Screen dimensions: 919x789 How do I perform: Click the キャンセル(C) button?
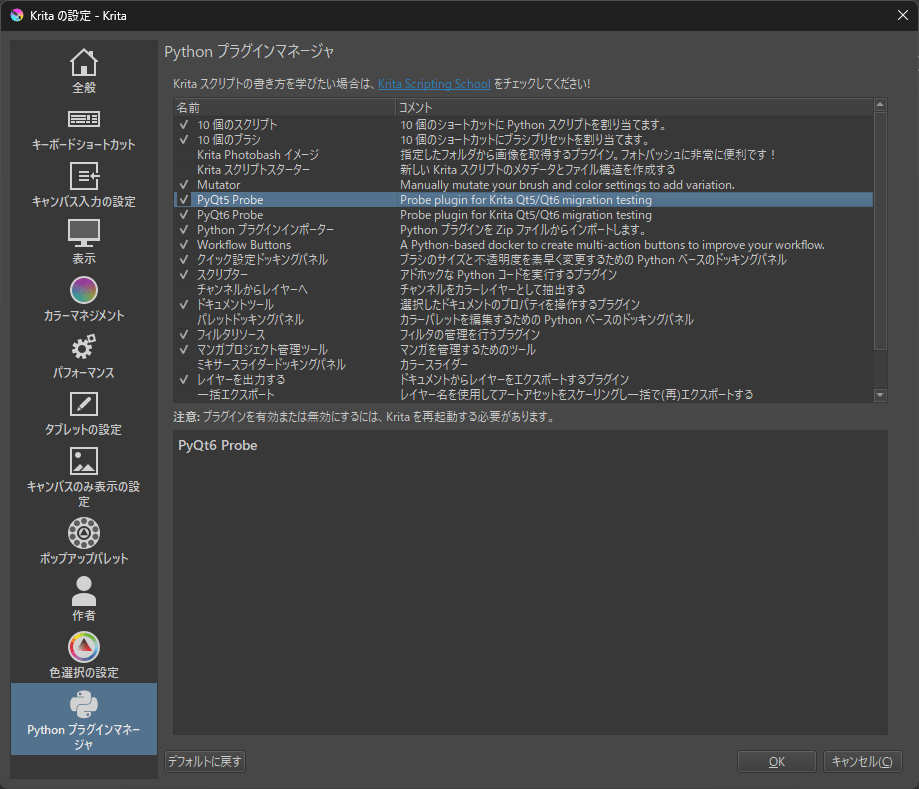(x=862, y=761)
